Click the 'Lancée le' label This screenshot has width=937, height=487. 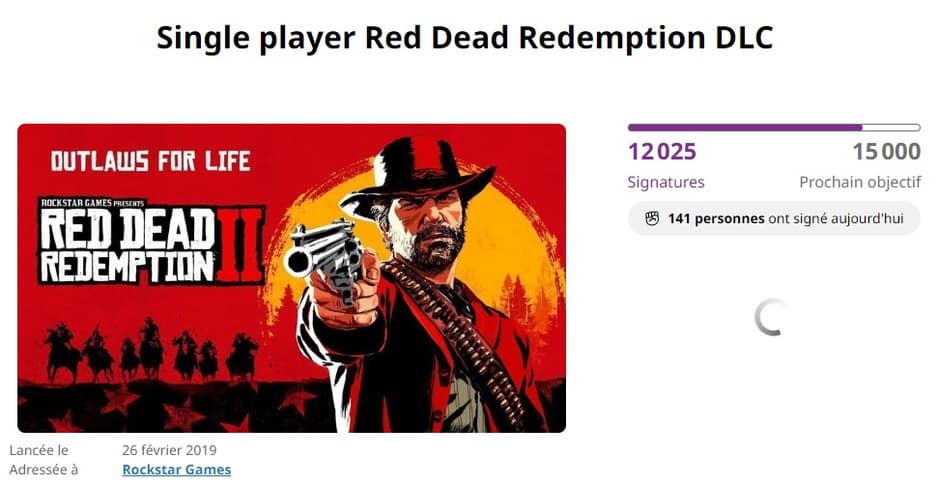tap(39, 450)
